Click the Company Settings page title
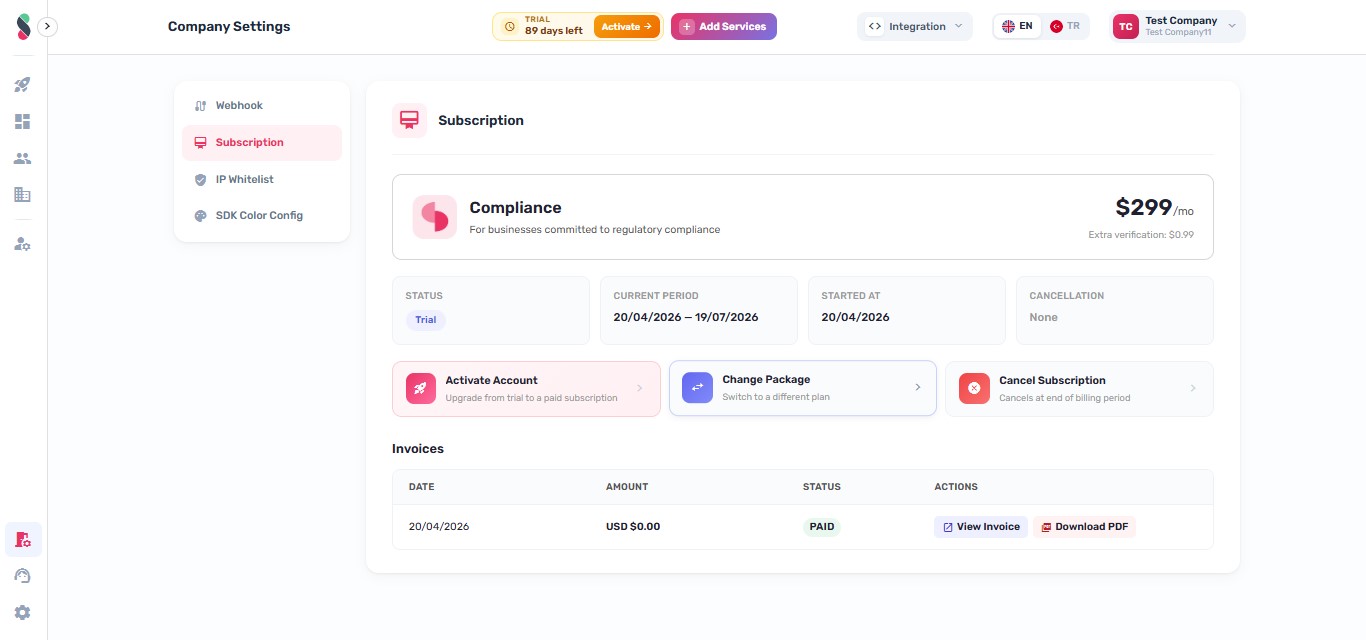Image resolution: width=1366 pixels, height=640 pixels. [229, 27]
